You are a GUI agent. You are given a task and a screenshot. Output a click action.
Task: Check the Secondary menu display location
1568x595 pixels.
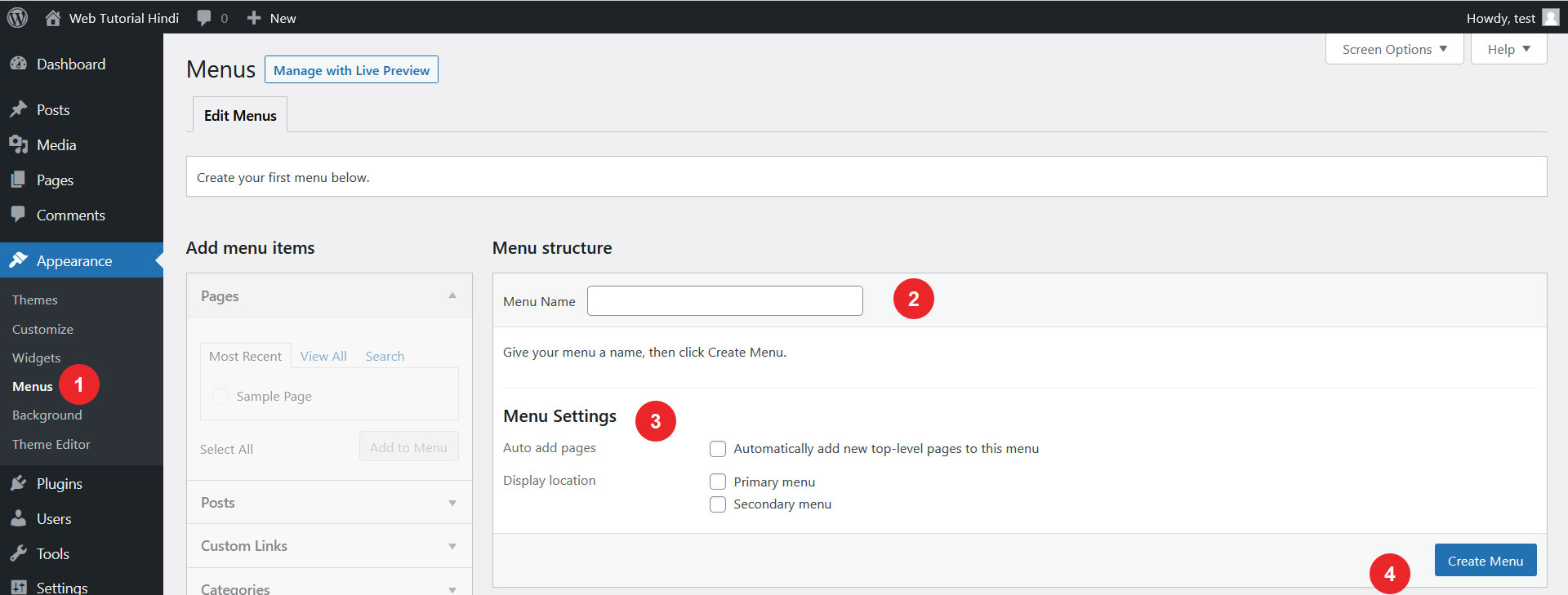[718, 504]
